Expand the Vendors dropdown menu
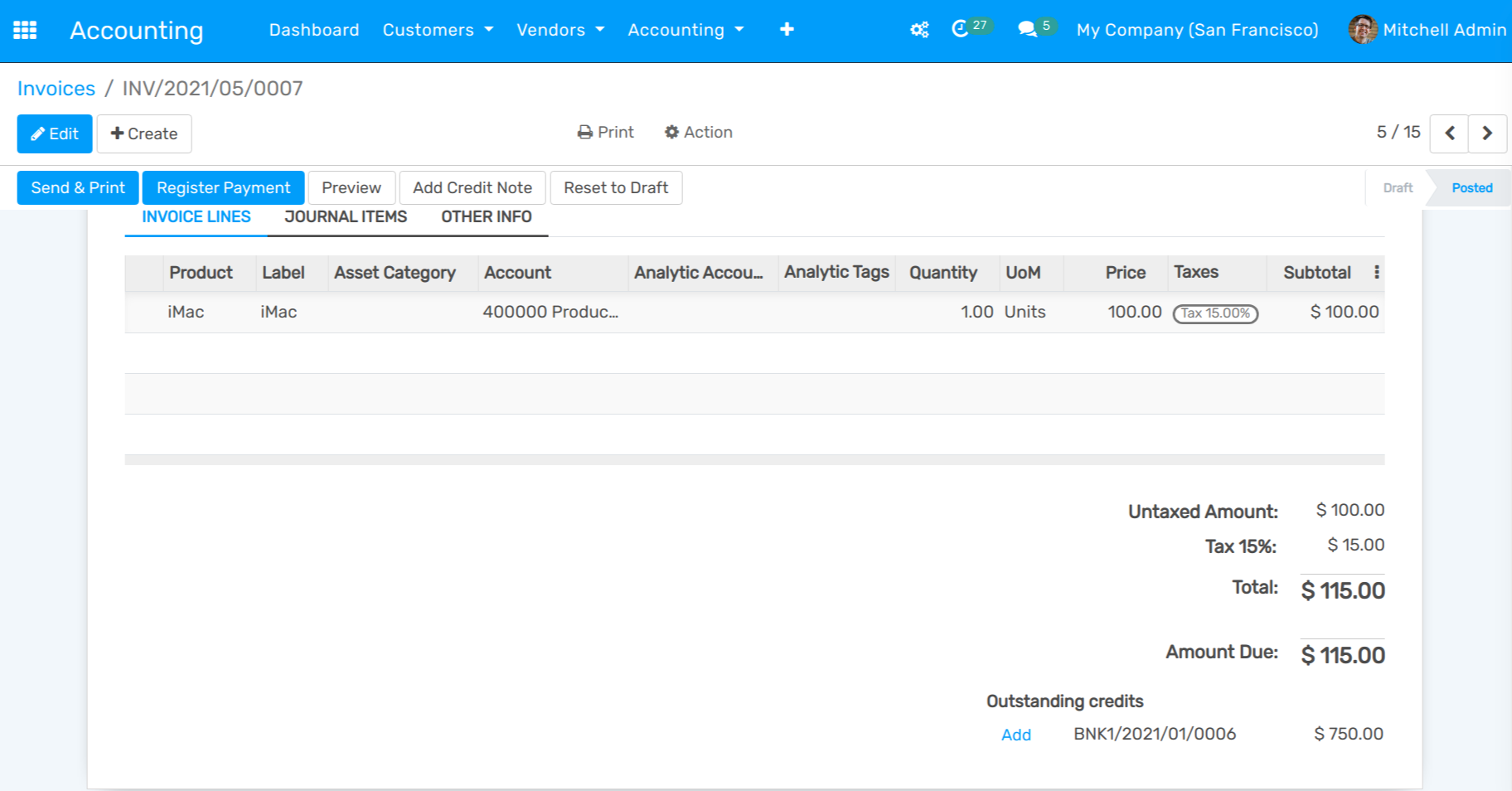The image size is (1512, 791). click(560, 30)
